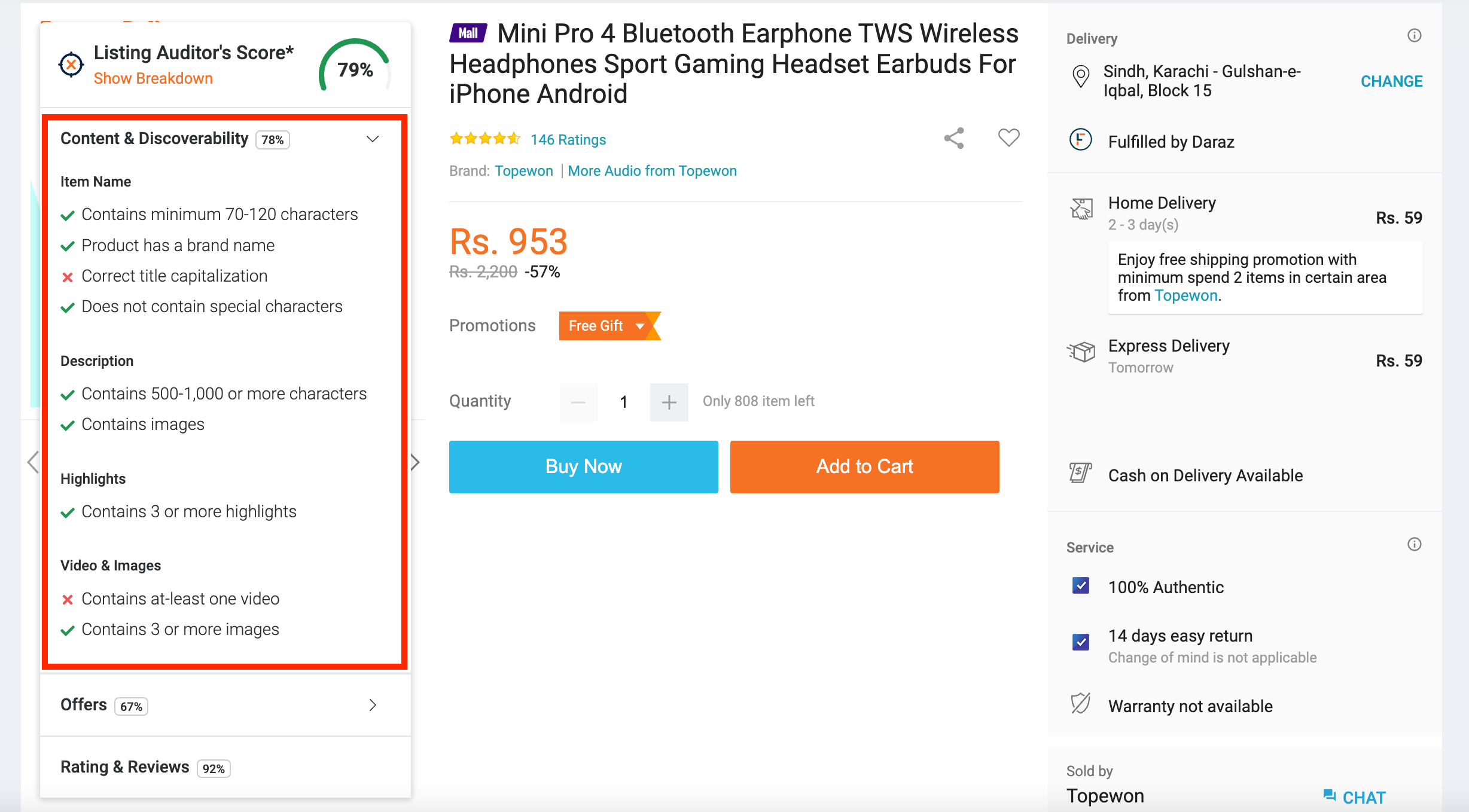Click the Buy Now button
The width and height of the screenshot is (1469, 812).
click(584, 466)
